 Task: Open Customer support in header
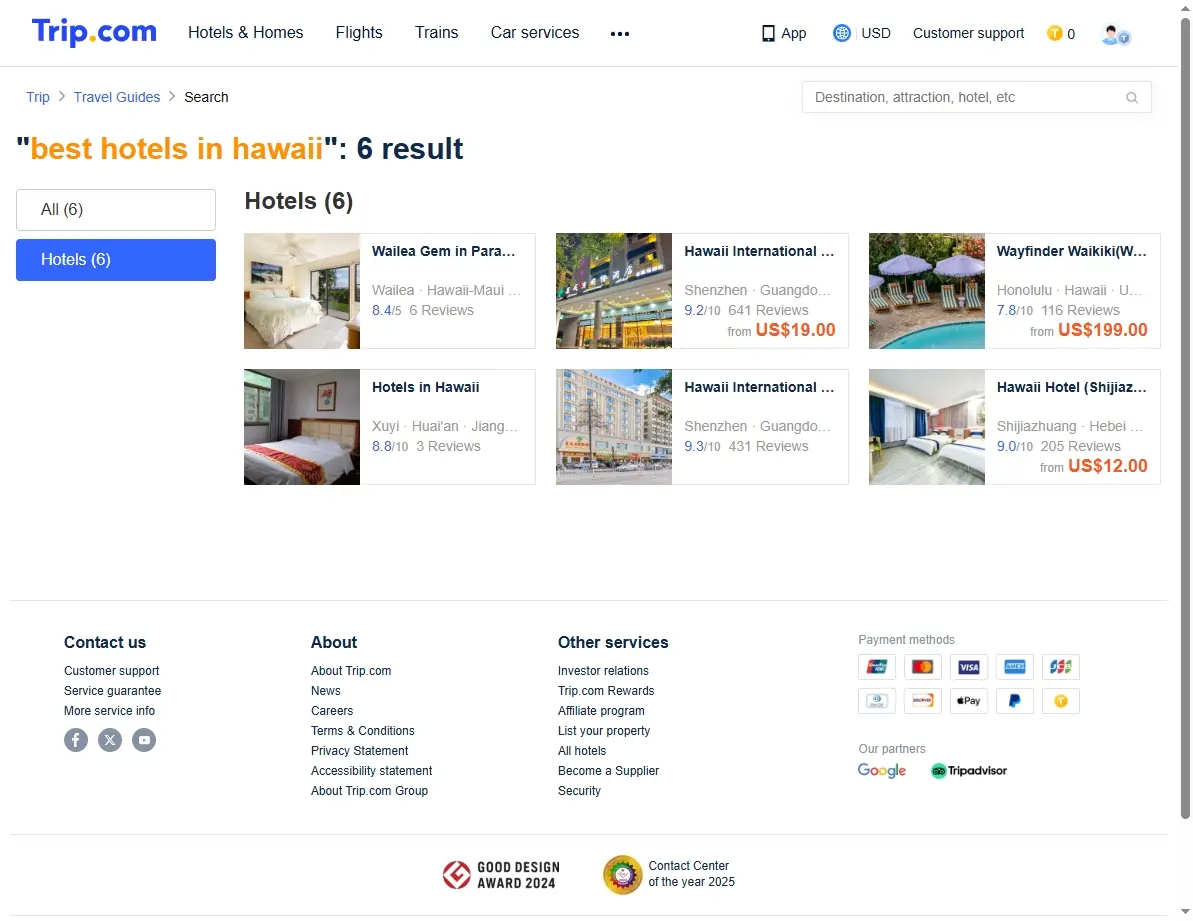click(969, 33)
